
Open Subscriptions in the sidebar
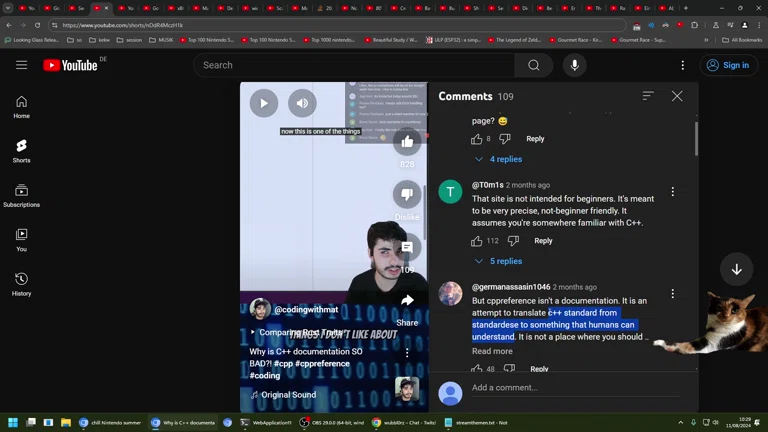[21, 195]
